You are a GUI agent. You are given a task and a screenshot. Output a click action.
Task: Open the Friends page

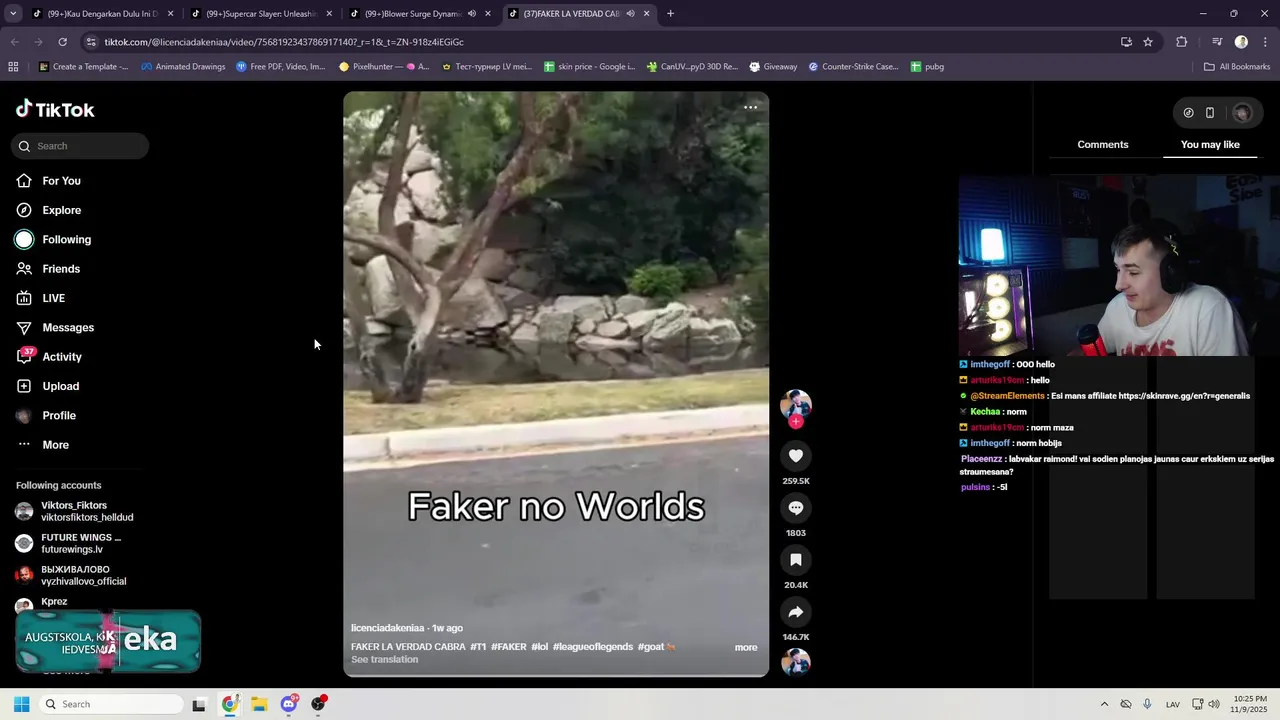point(62,269)
